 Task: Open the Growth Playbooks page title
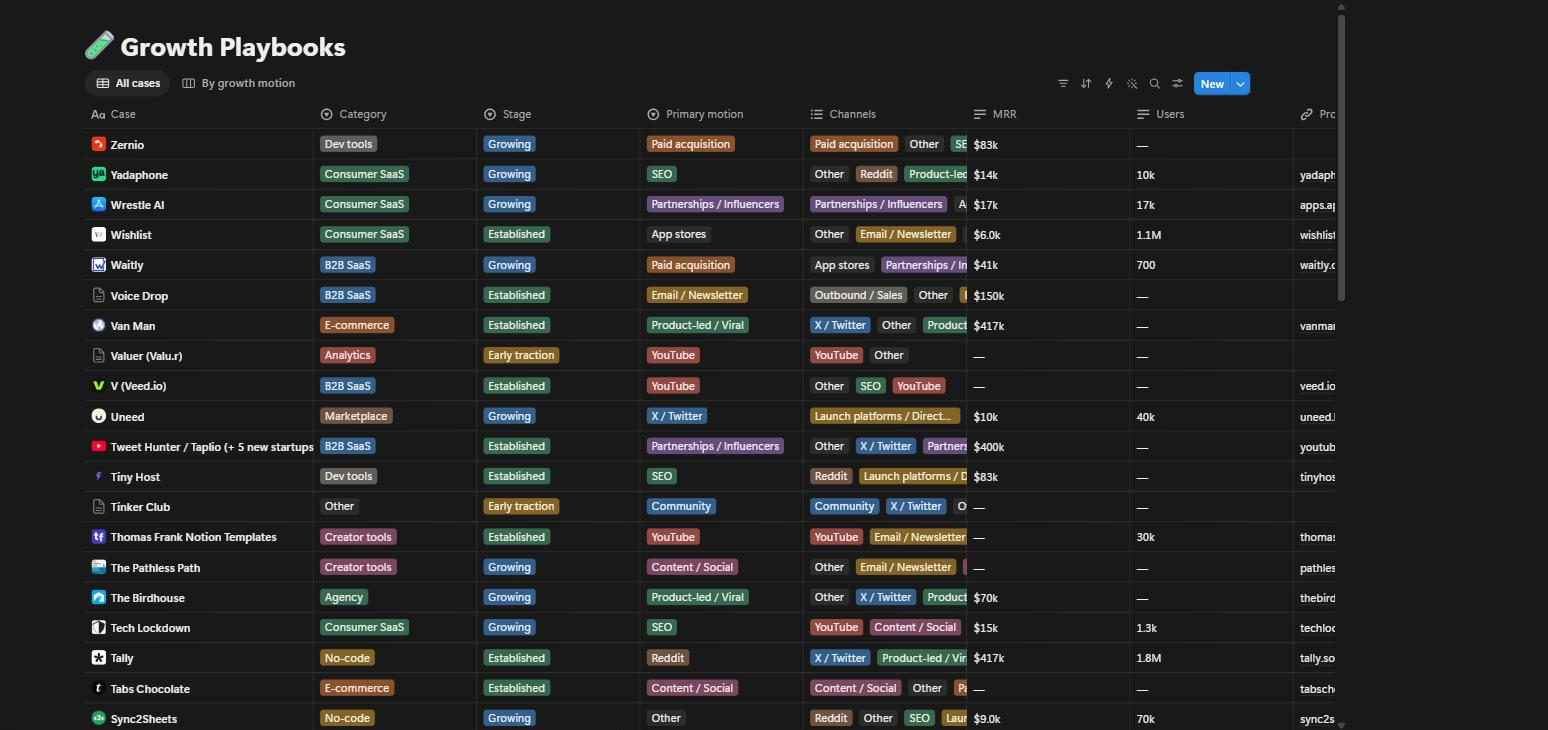click(x=233, y=47)
